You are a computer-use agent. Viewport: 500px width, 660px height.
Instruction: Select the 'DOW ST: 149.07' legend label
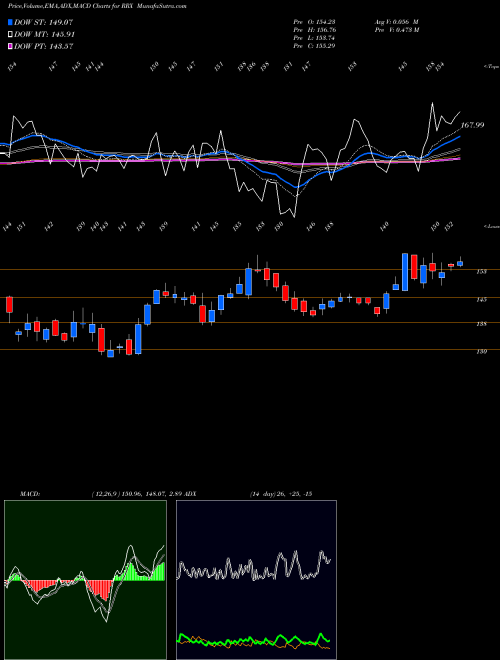pyautogui.click(x=44, y=22)
